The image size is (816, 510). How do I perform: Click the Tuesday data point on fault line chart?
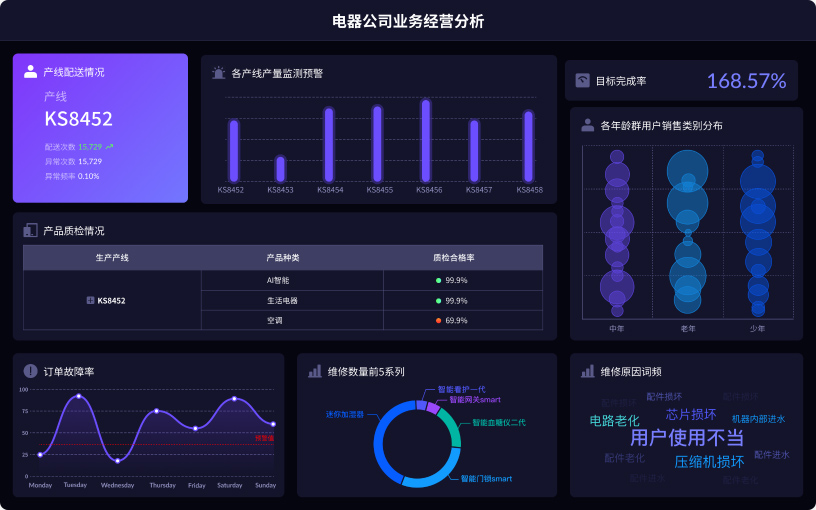click(x=78, y=397)
